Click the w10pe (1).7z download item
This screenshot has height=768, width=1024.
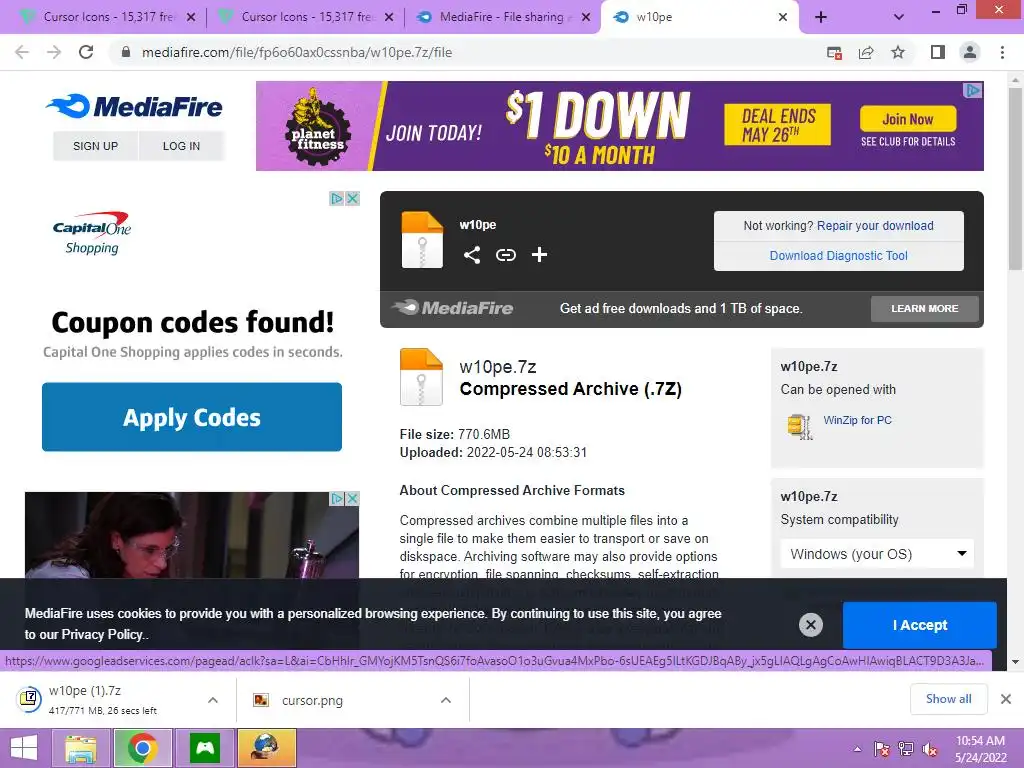(104, 700)
